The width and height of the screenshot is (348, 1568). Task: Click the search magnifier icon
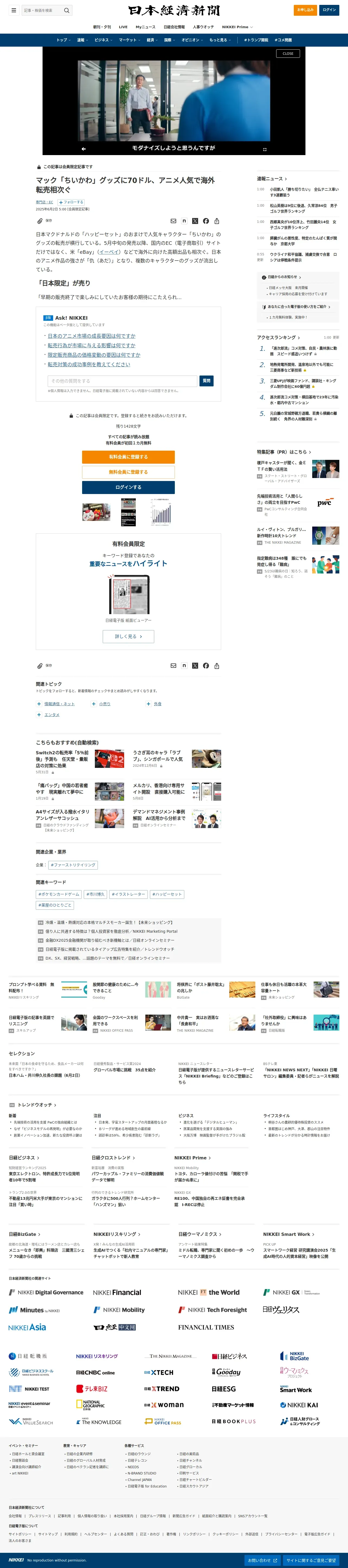(x=67, y=10)
